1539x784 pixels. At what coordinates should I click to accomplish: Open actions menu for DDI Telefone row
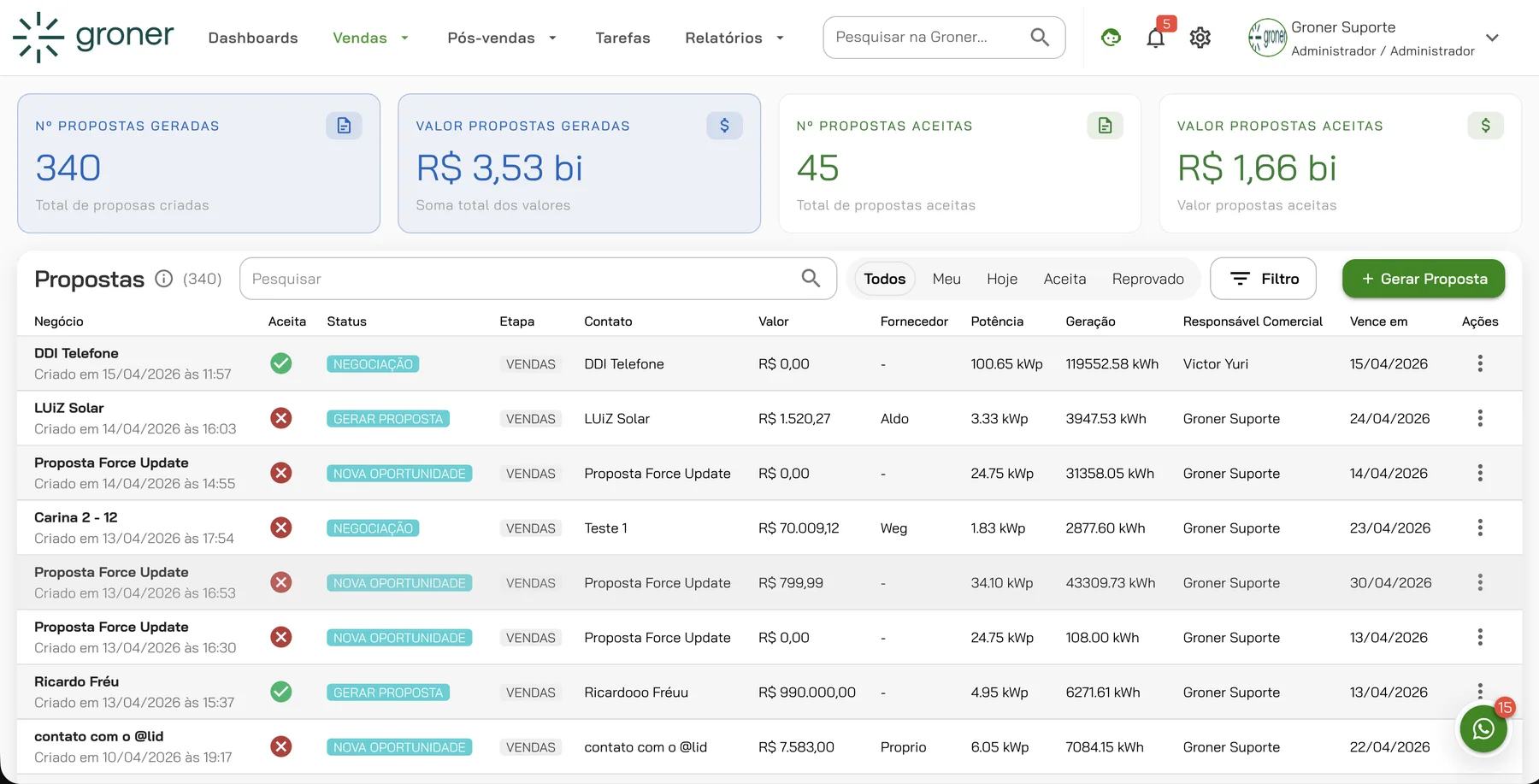click(x=1479, y=363)
